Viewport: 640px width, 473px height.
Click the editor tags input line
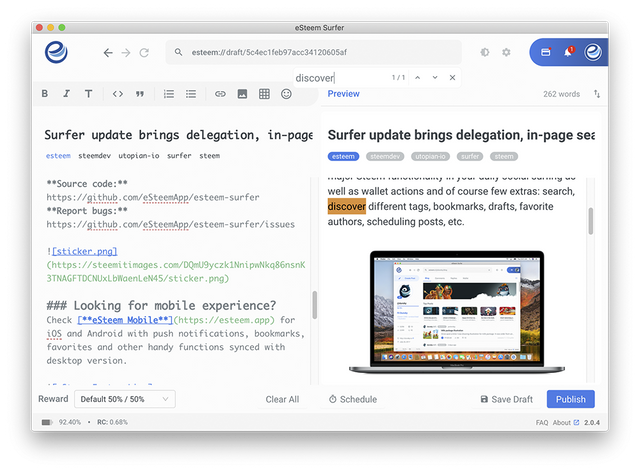(x=179, y=155)
